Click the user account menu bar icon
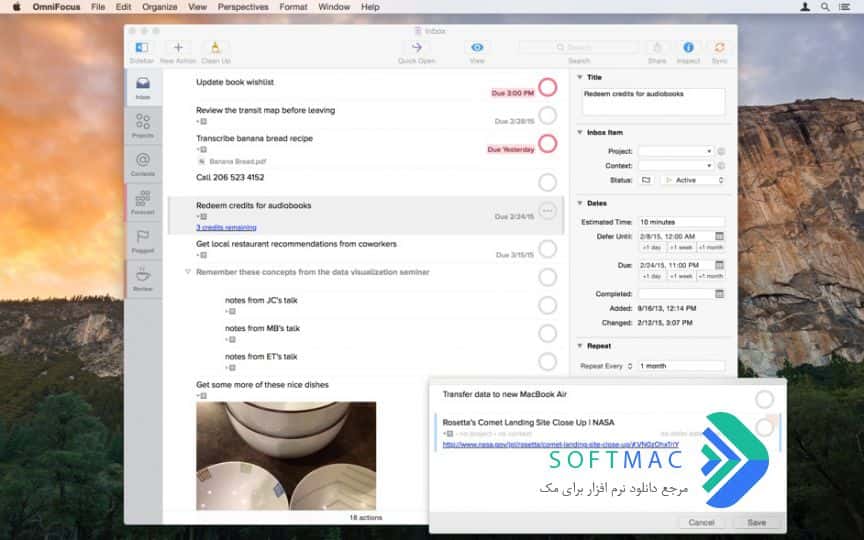864x540 pixels. 805,7
